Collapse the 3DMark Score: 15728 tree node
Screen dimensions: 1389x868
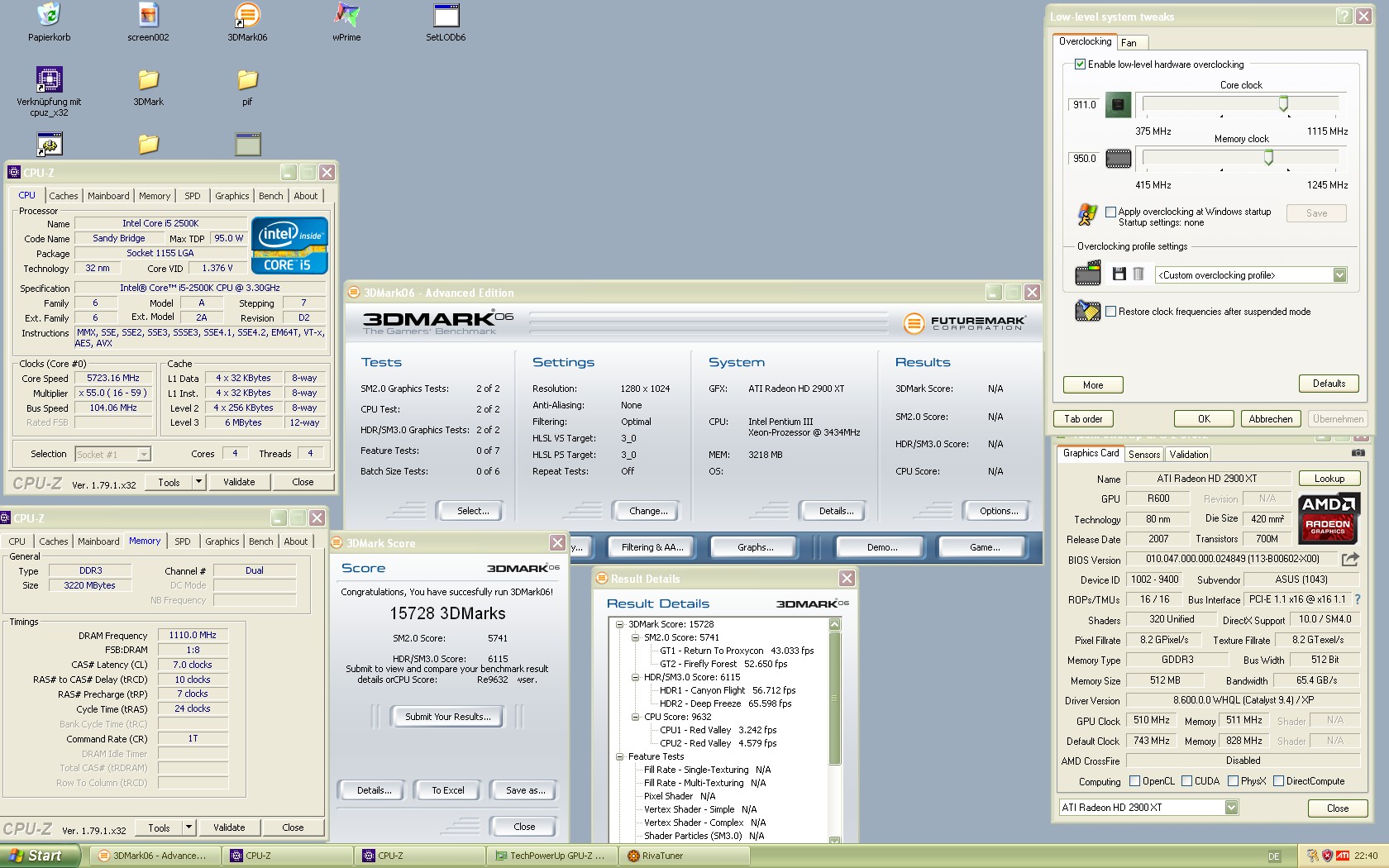[x=619, y=624]
